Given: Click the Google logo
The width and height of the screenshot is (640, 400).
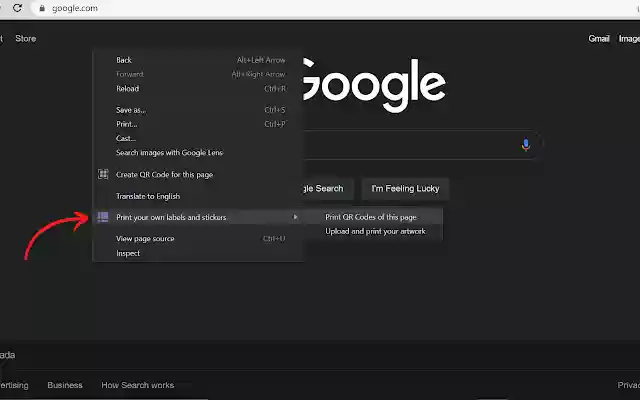Looking at the screenshot, I should (x=374, y=85).
